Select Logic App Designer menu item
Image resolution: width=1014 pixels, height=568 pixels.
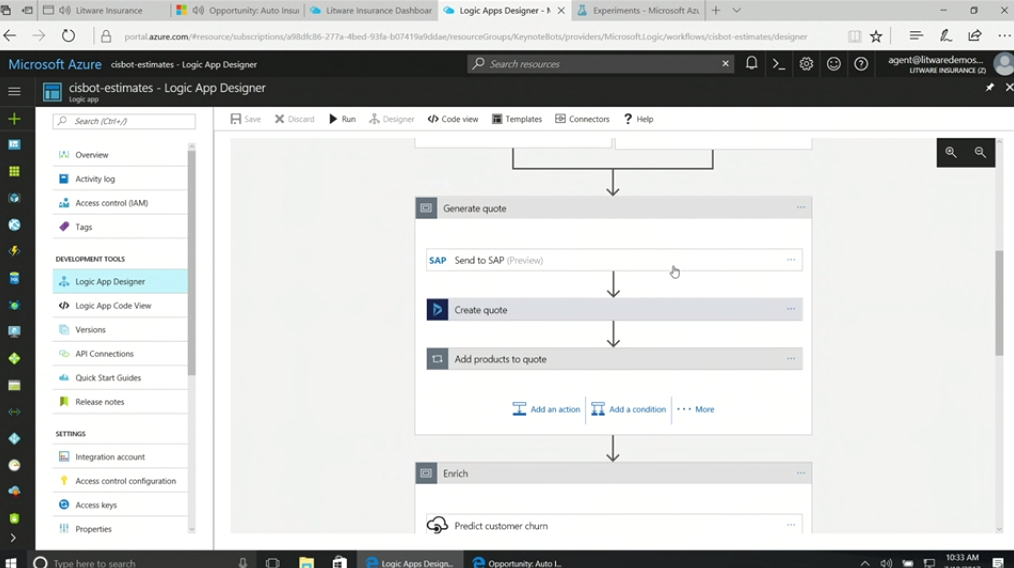click(120, 281)
